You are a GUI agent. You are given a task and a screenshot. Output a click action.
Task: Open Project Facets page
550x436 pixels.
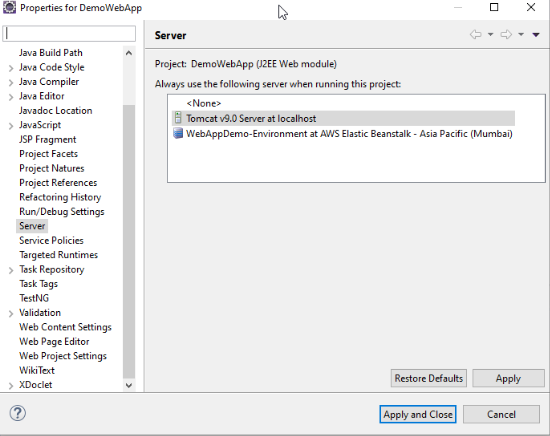48,154
